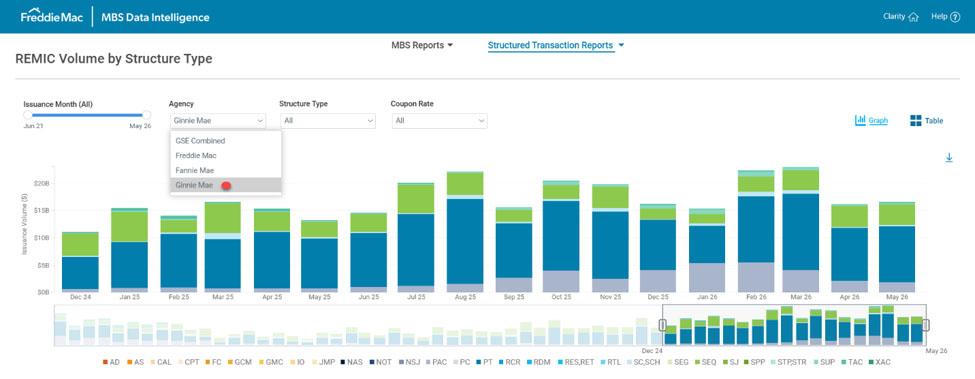Click the Mar 26 stacked bar

coord(800,229)
